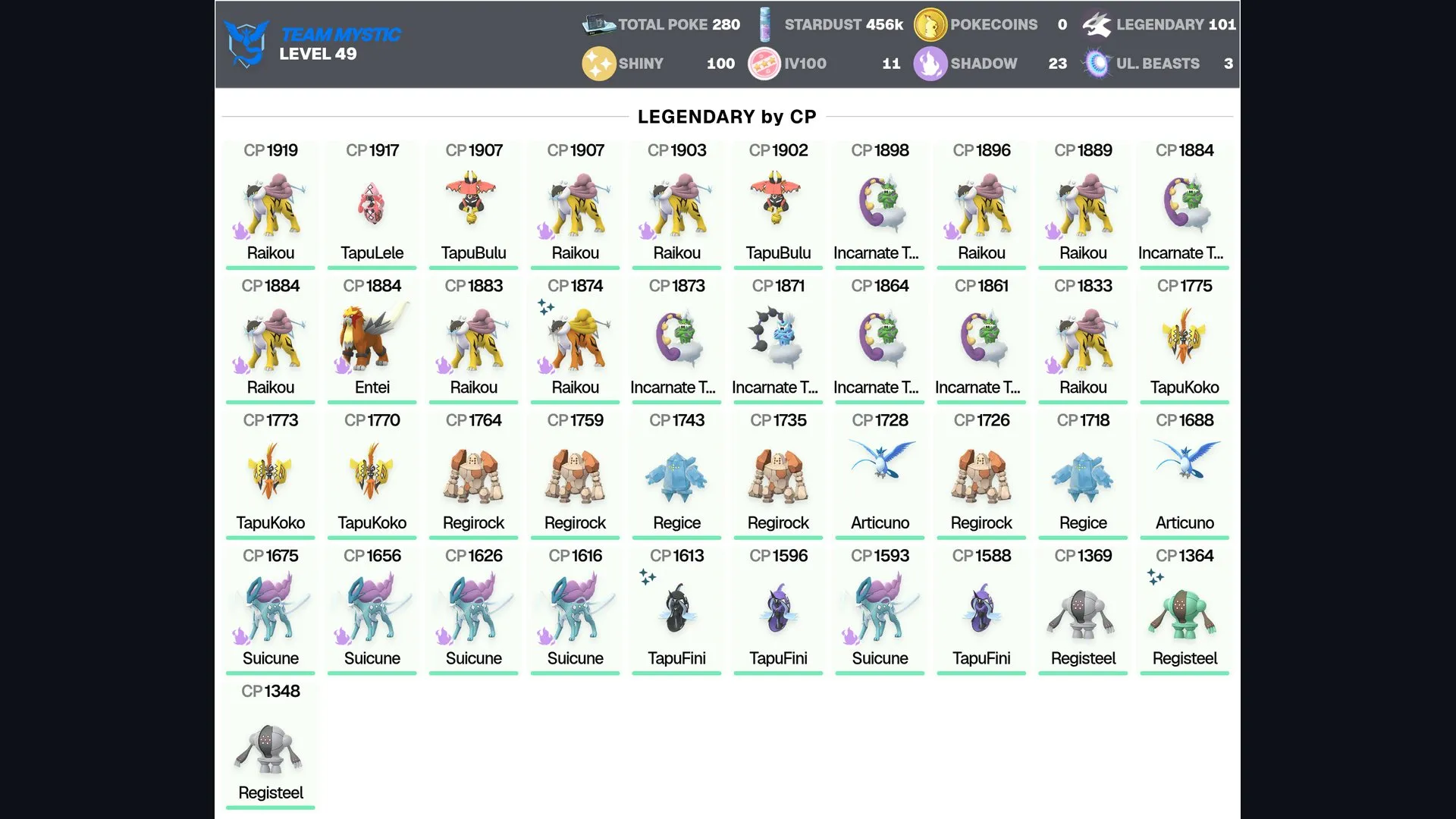
Task: Click the IV100 stat label
Action: click(805, 64)
